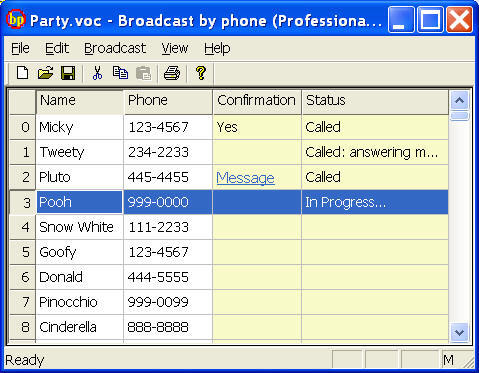Select the Micky name cell
This screenshot has height=373, width=479.
point(79,127)
